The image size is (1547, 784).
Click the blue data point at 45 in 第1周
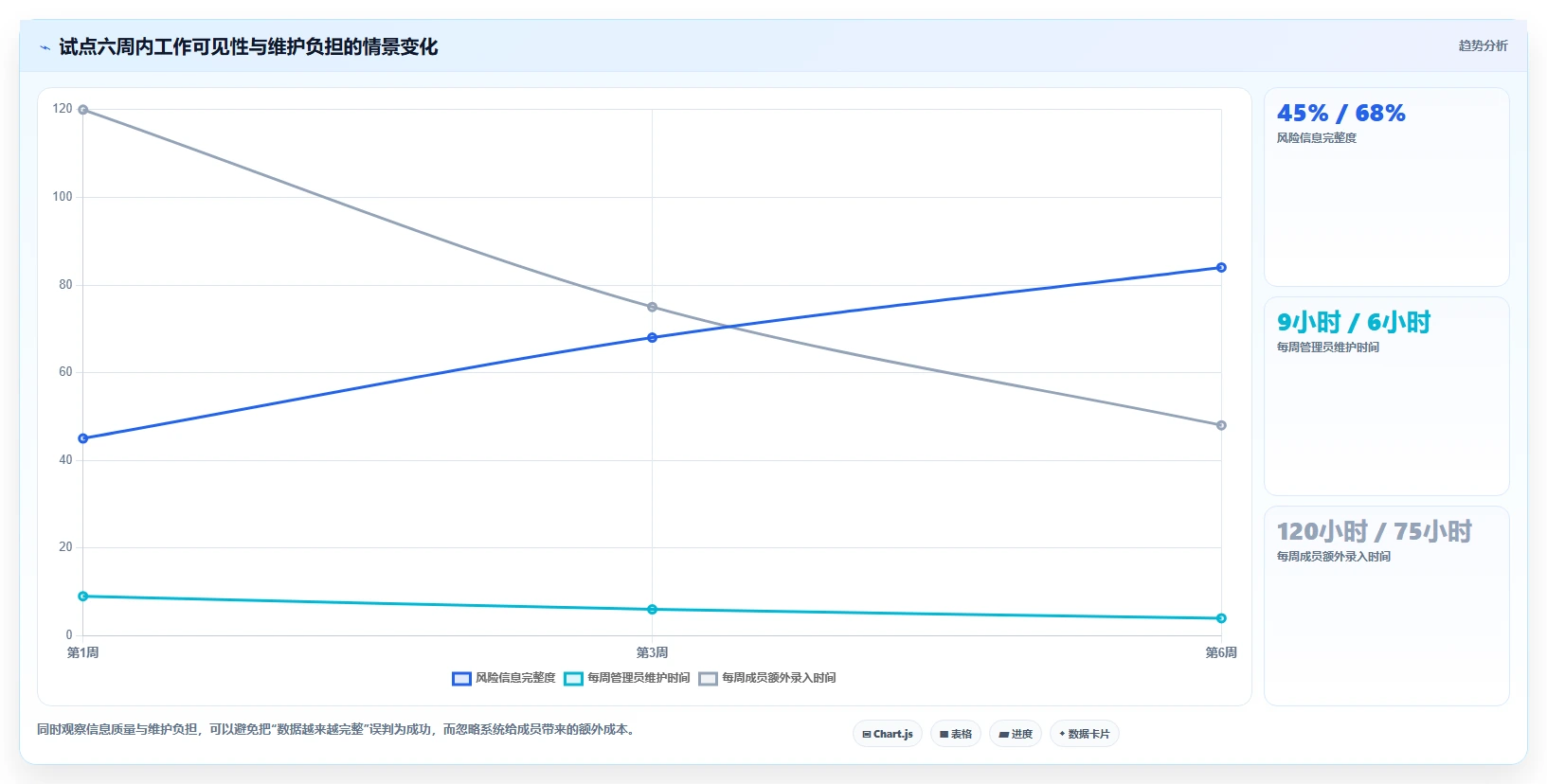coord(83,438)
